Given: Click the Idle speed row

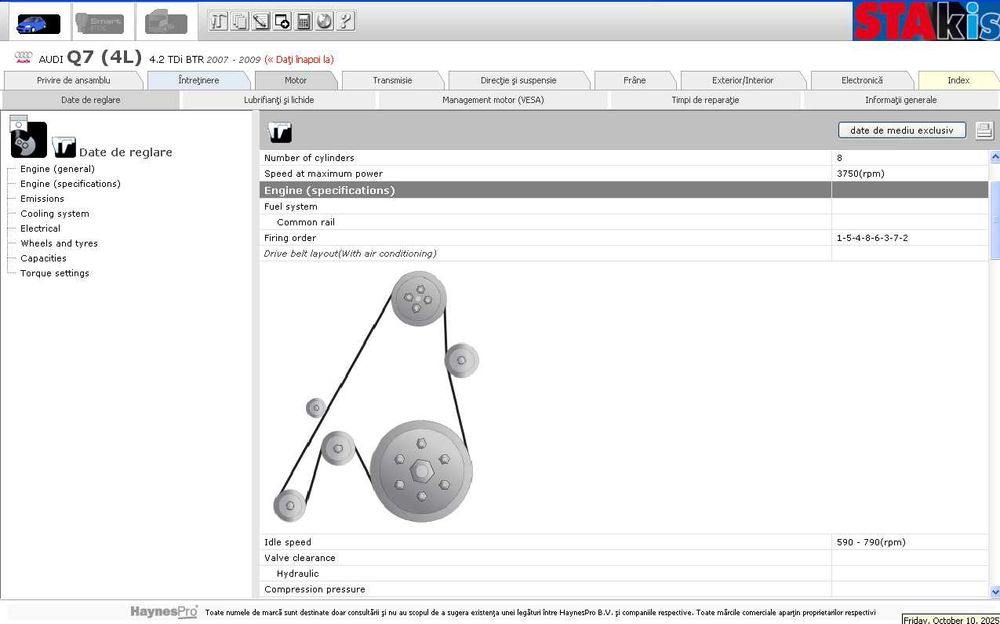Looking at the screenshot, I should [624, 542].
